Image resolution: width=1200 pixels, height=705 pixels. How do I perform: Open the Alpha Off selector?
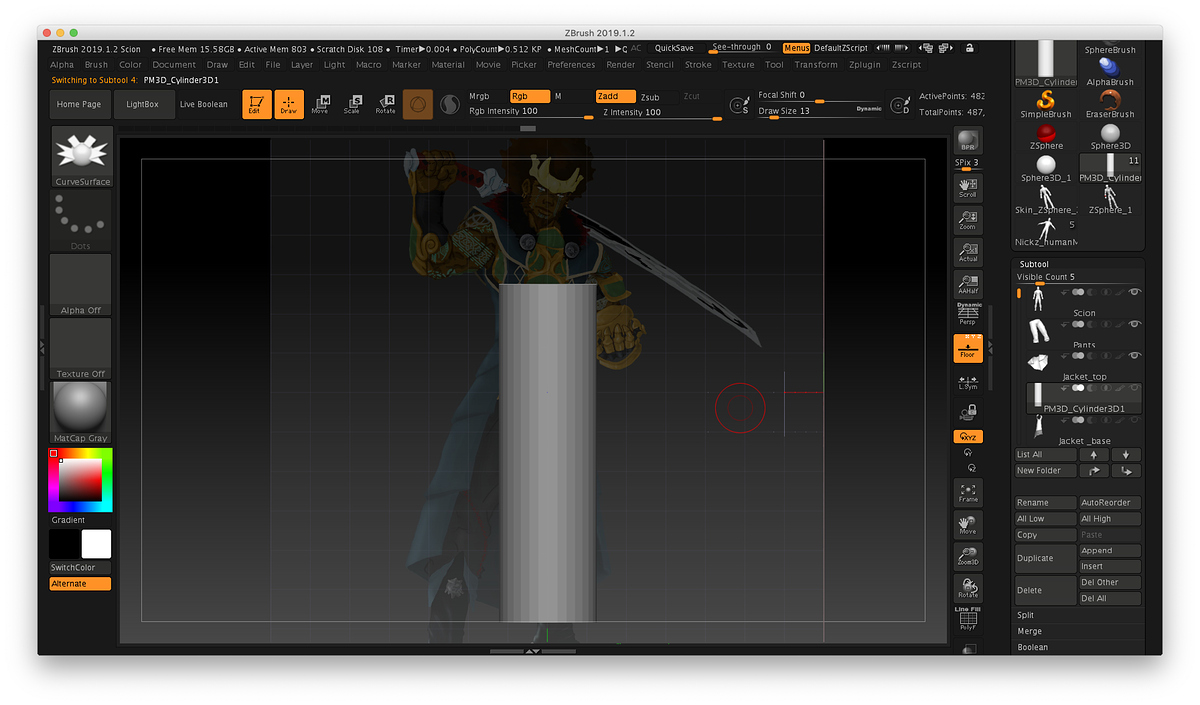(x=81, y=285)
